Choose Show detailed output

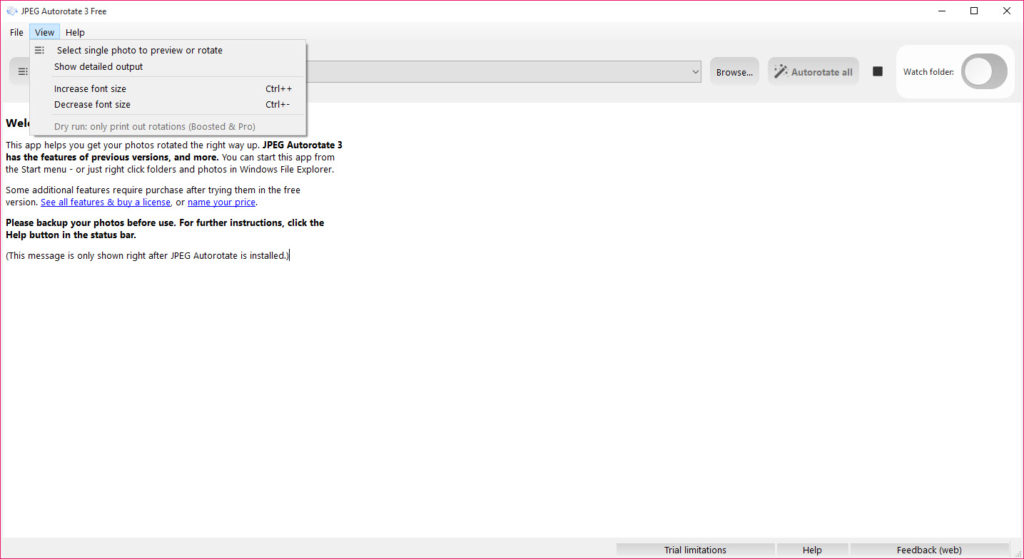click(168, 67)
